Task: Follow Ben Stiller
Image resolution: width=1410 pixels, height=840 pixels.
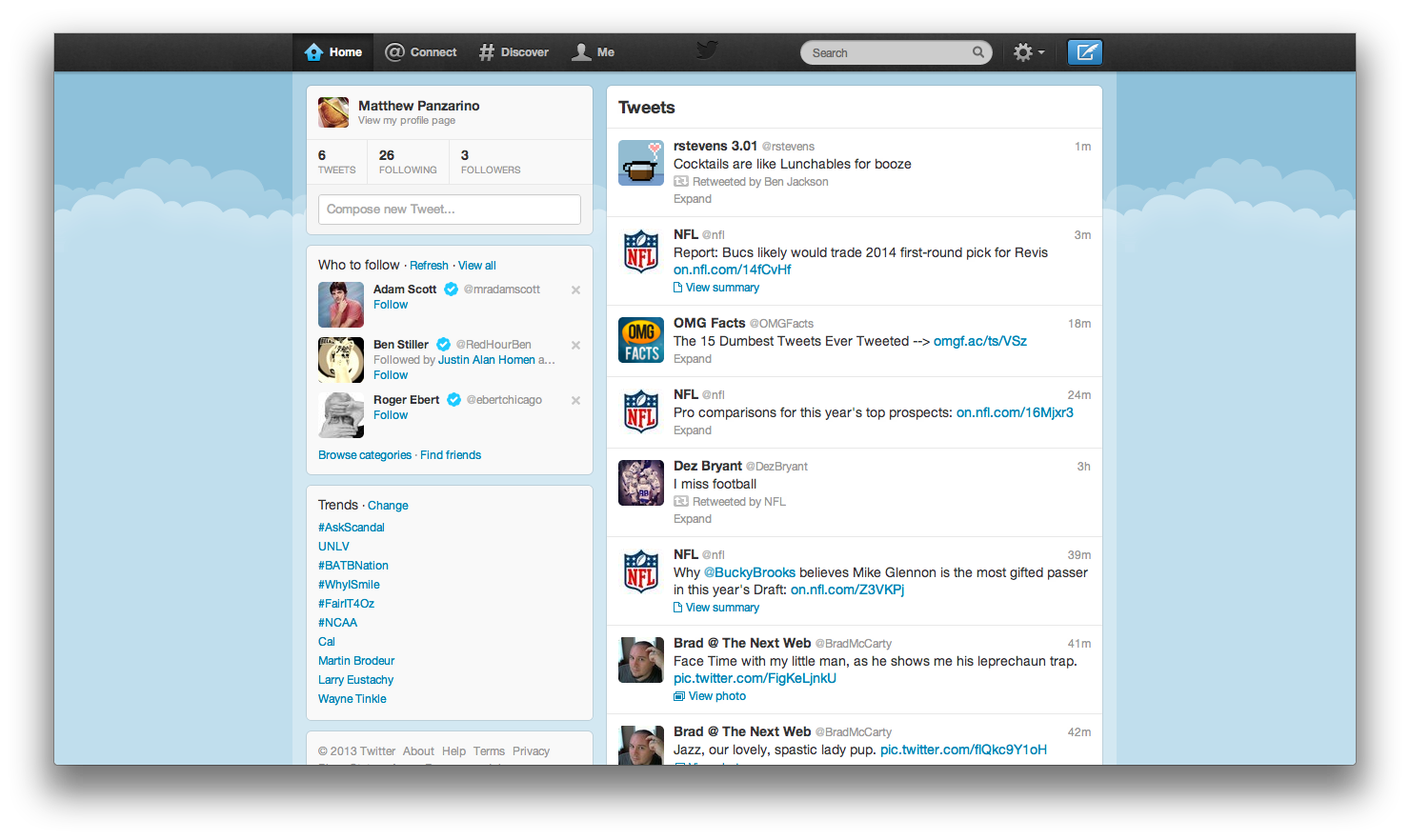Action: pos(391,375)
